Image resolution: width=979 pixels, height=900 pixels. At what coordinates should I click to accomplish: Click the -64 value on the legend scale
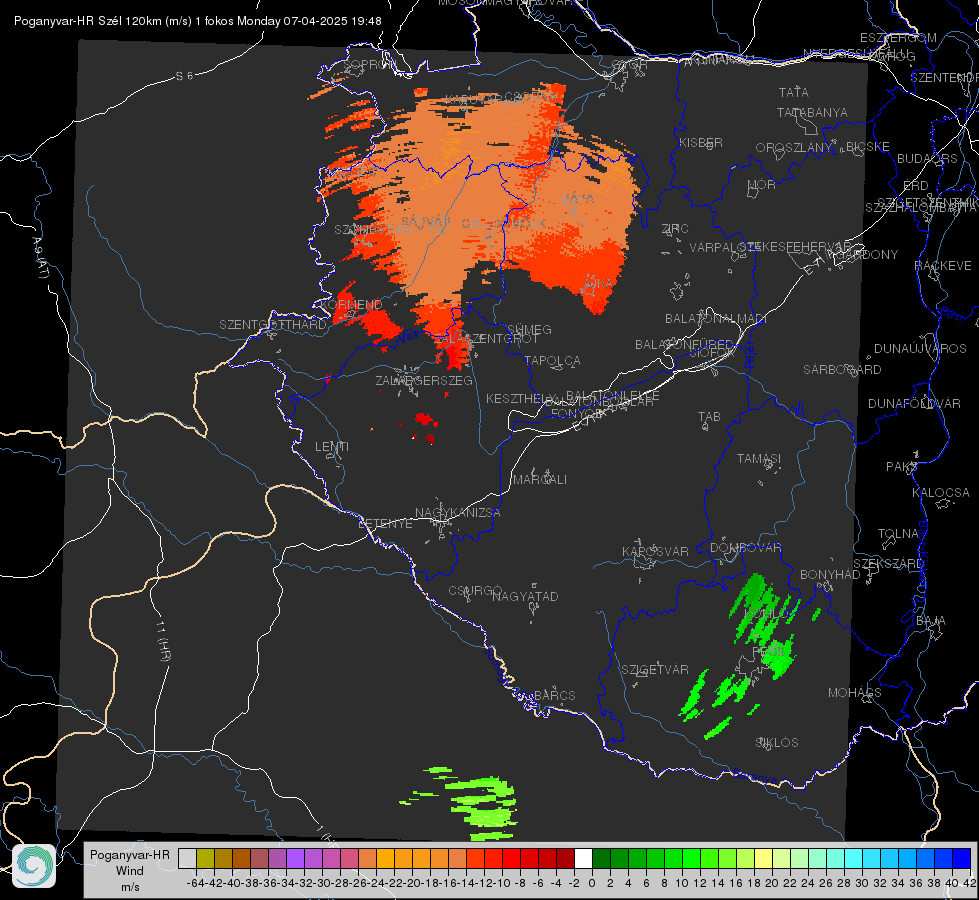click(195, 883)
